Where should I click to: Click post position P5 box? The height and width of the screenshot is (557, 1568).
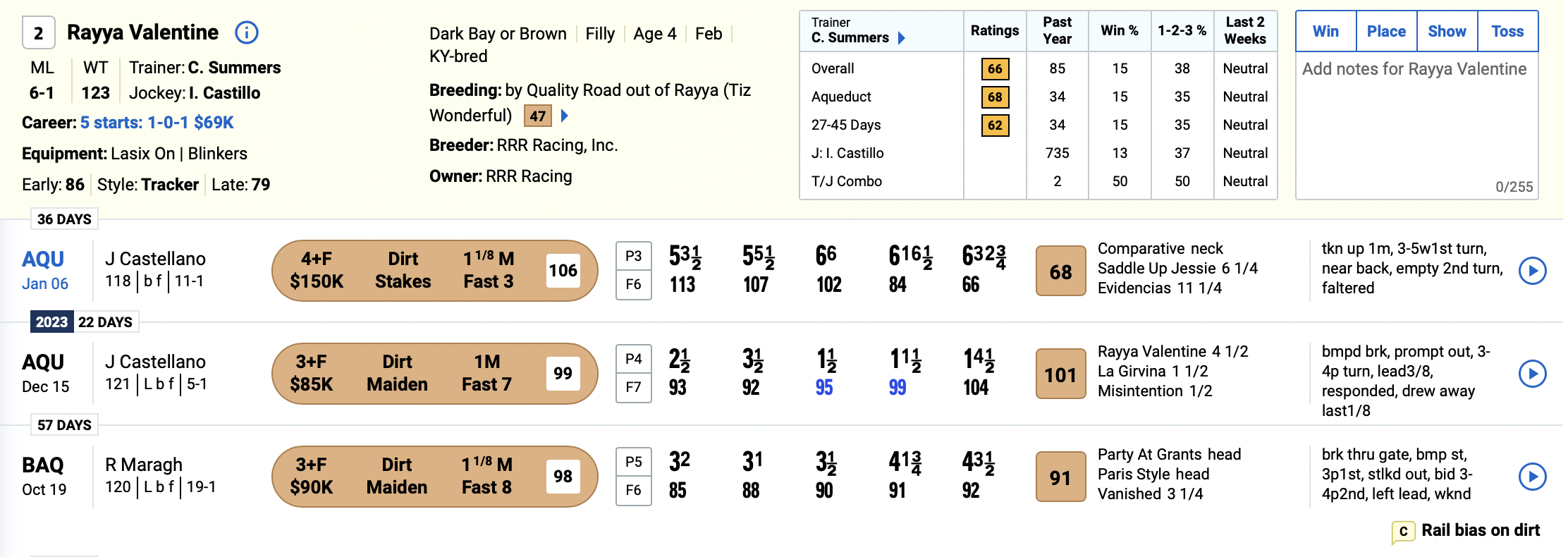coord(633,462)
